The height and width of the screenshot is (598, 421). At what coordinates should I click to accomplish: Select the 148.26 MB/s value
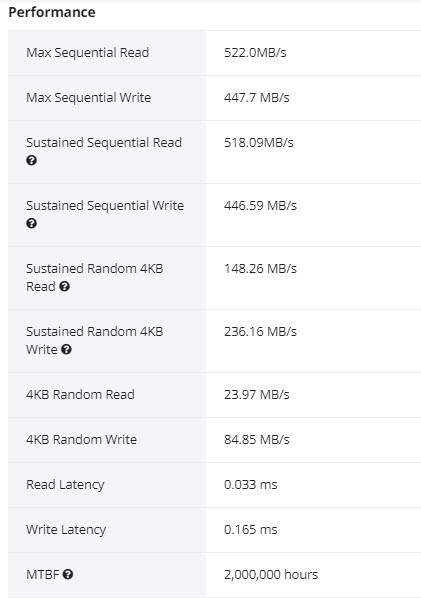point(260,268)
